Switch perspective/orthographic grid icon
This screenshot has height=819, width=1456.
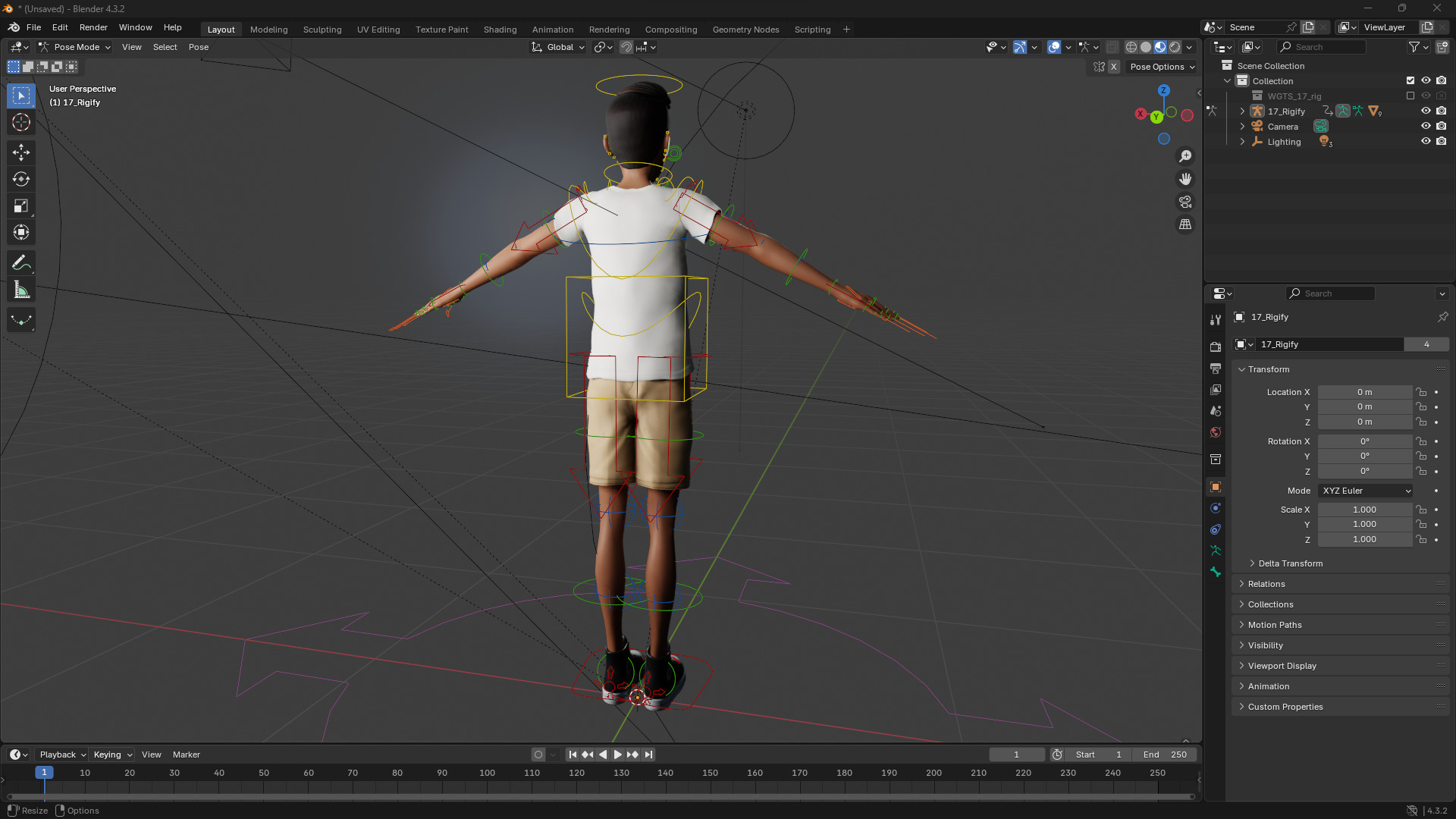click(1185, 224)
